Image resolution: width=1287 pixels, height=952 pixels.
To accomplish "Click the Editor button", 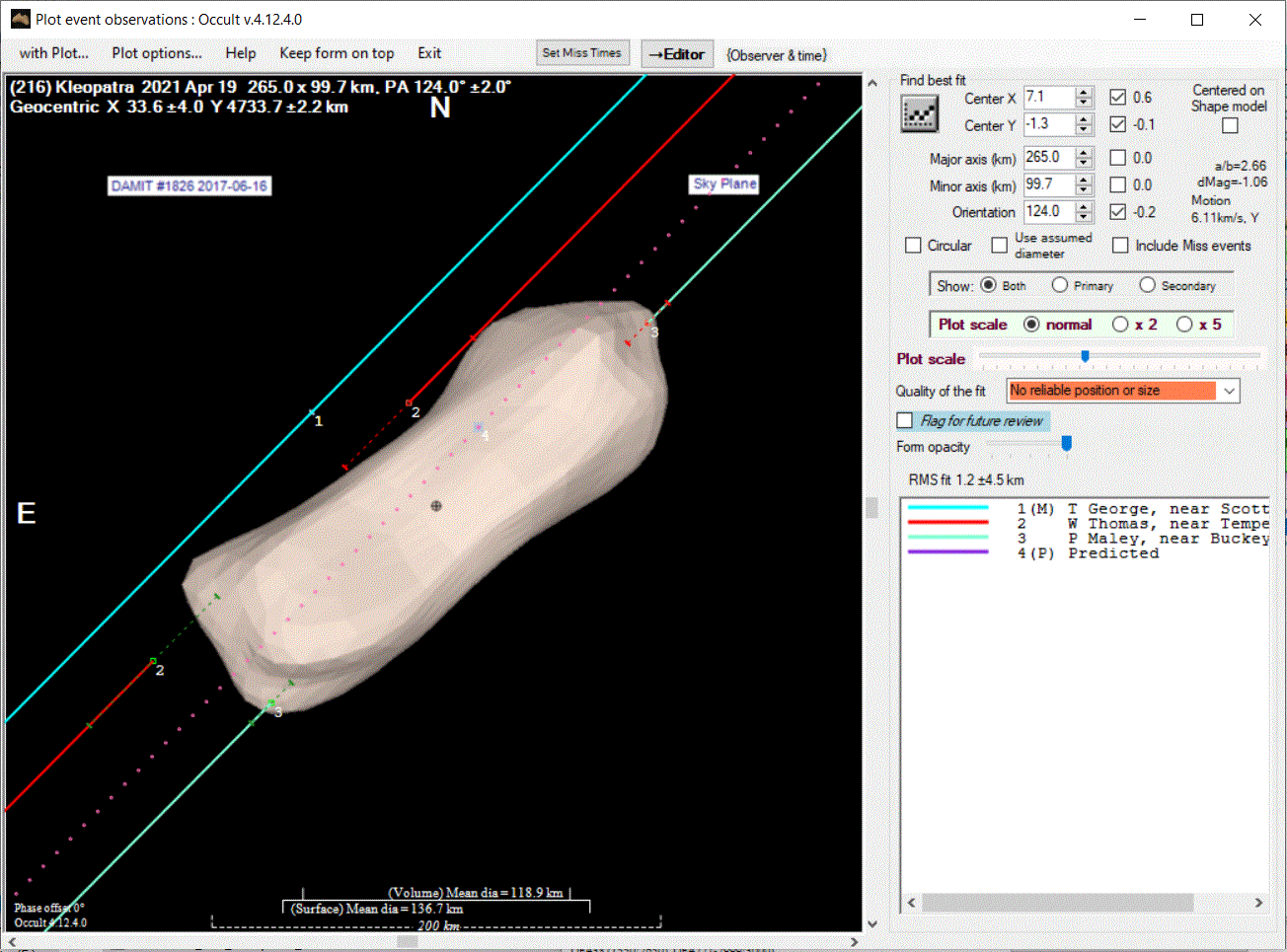I will 677,54.
